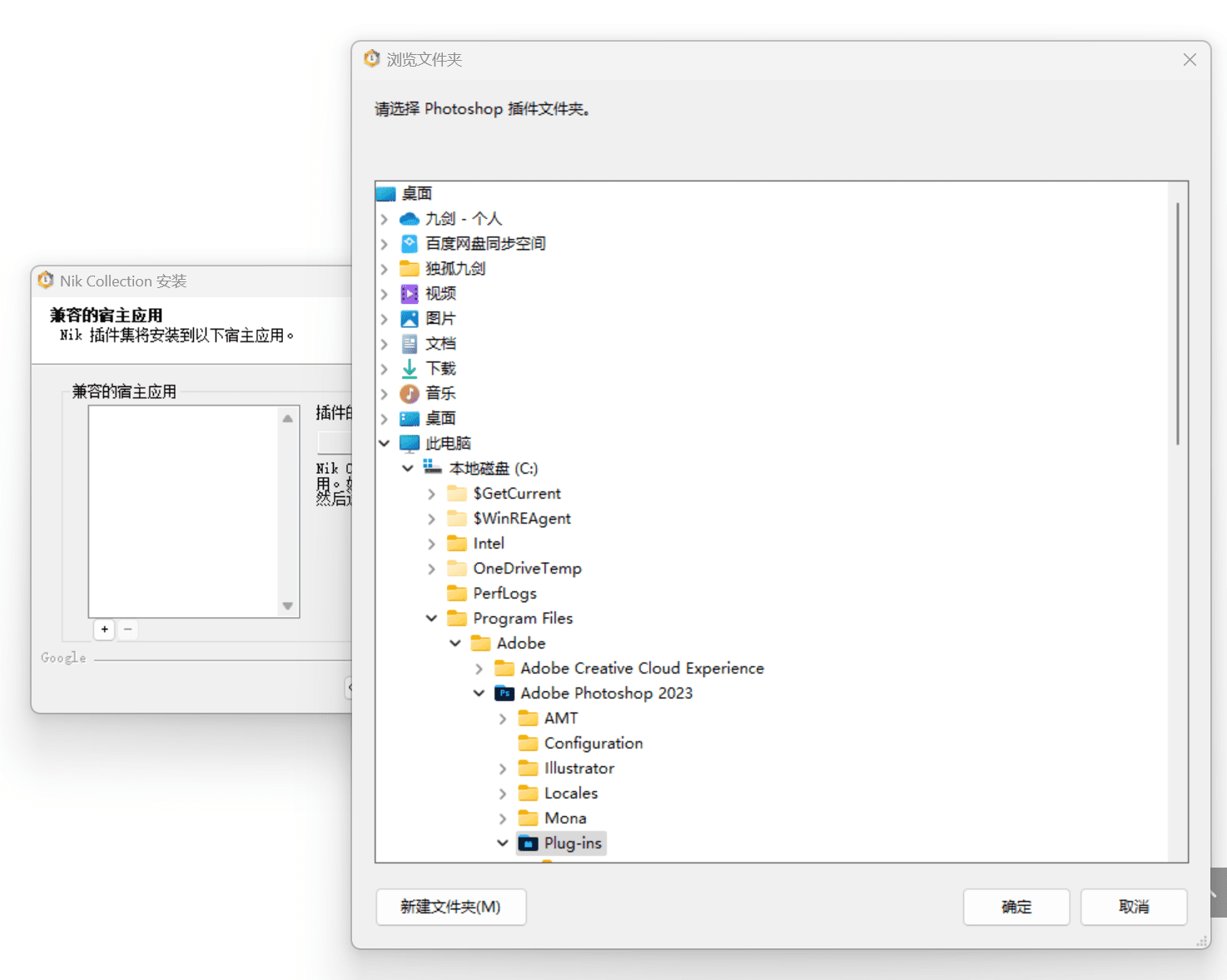Expand the AMT folder

(503, 718)
